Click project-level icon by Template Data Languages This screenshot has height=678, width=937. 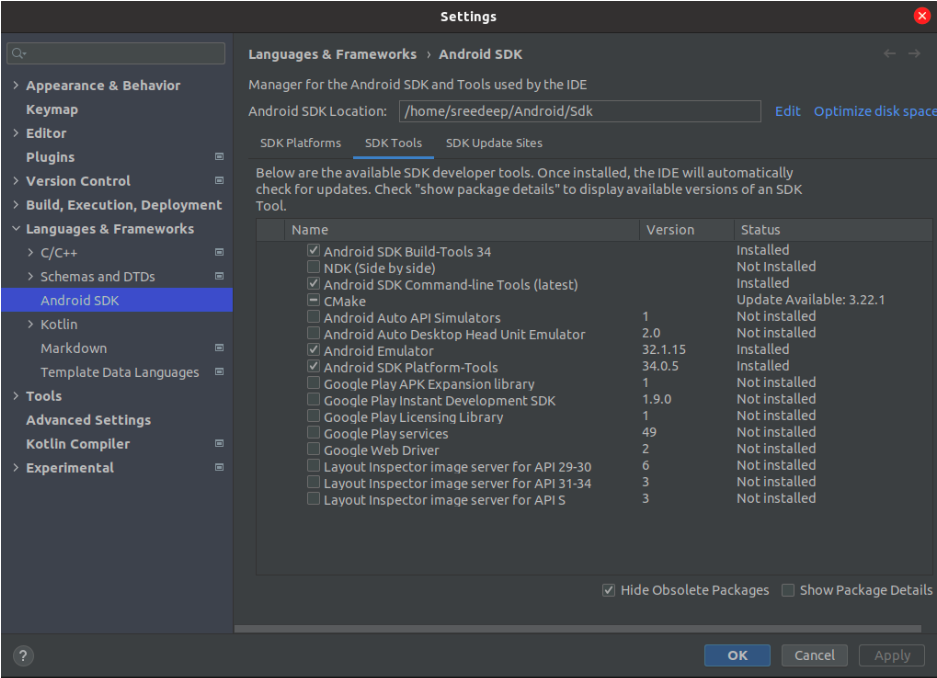(x=219, y=372)
